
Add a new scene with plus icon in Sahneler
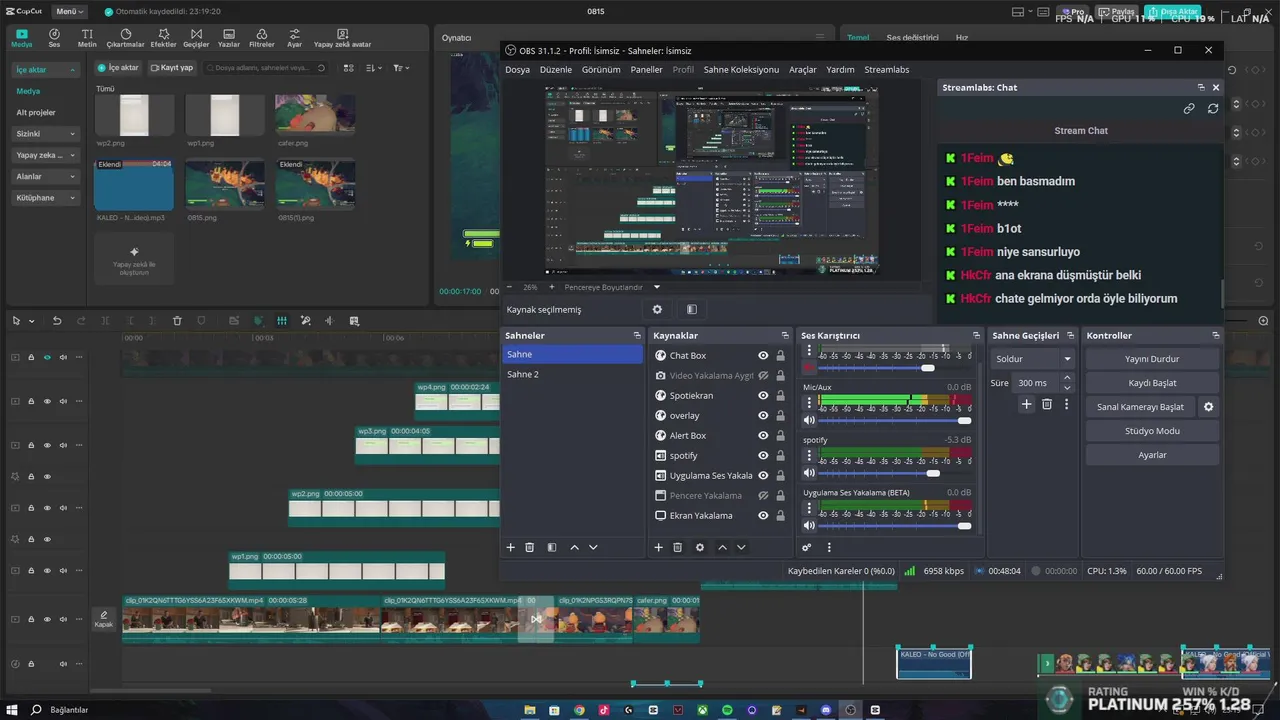tap(510, 547)
